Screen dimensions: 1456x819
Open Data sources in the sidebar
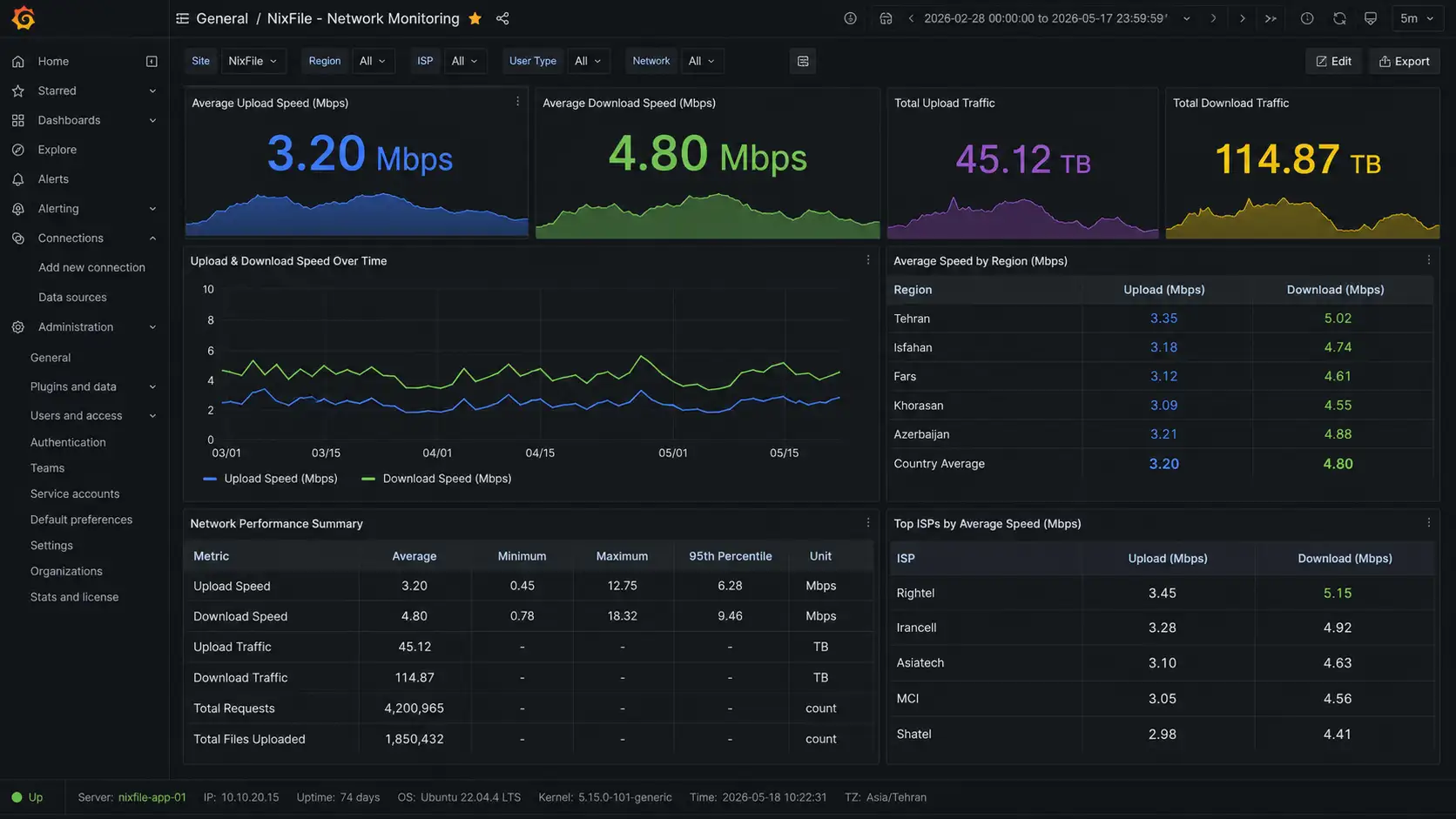(x=72, y=298)
